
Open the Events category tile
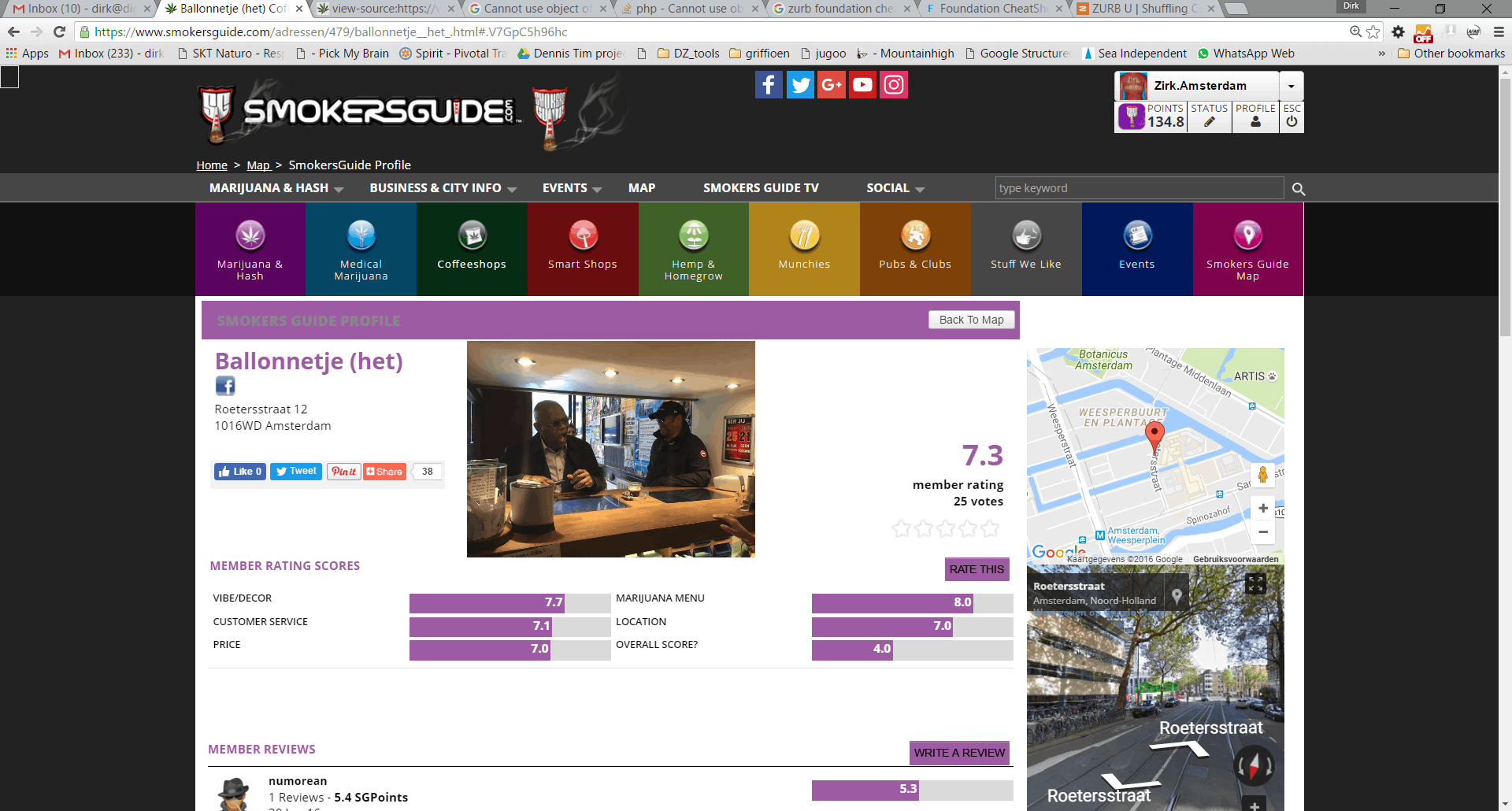click(1137, 250)
